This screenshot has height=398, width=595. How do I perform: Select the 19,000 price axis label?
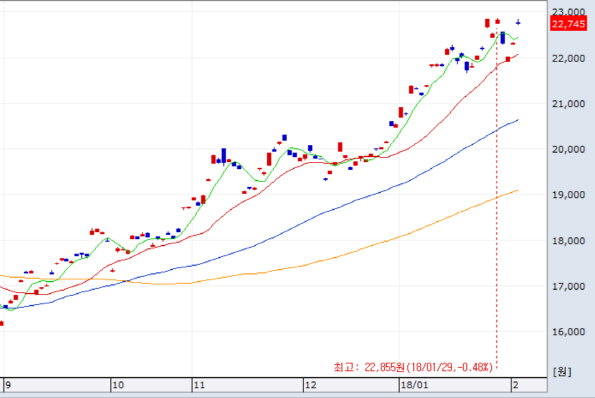coord(568,195)
